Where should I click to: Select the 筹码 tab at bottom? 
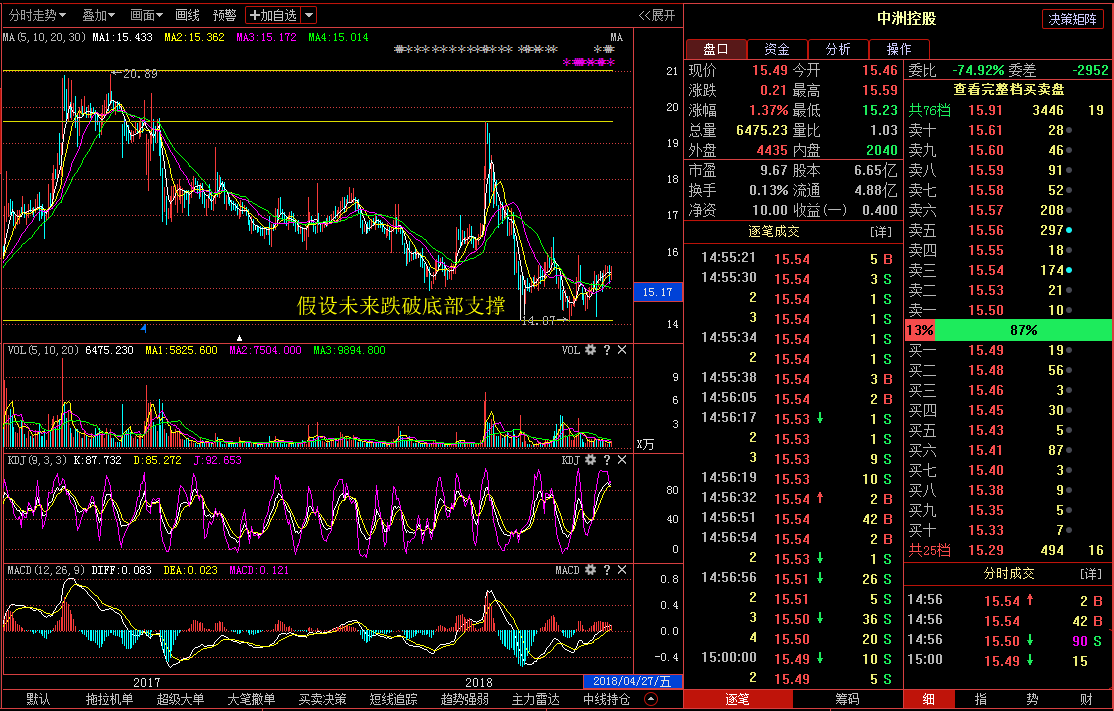pyautogui.click(x=847, y=699)
